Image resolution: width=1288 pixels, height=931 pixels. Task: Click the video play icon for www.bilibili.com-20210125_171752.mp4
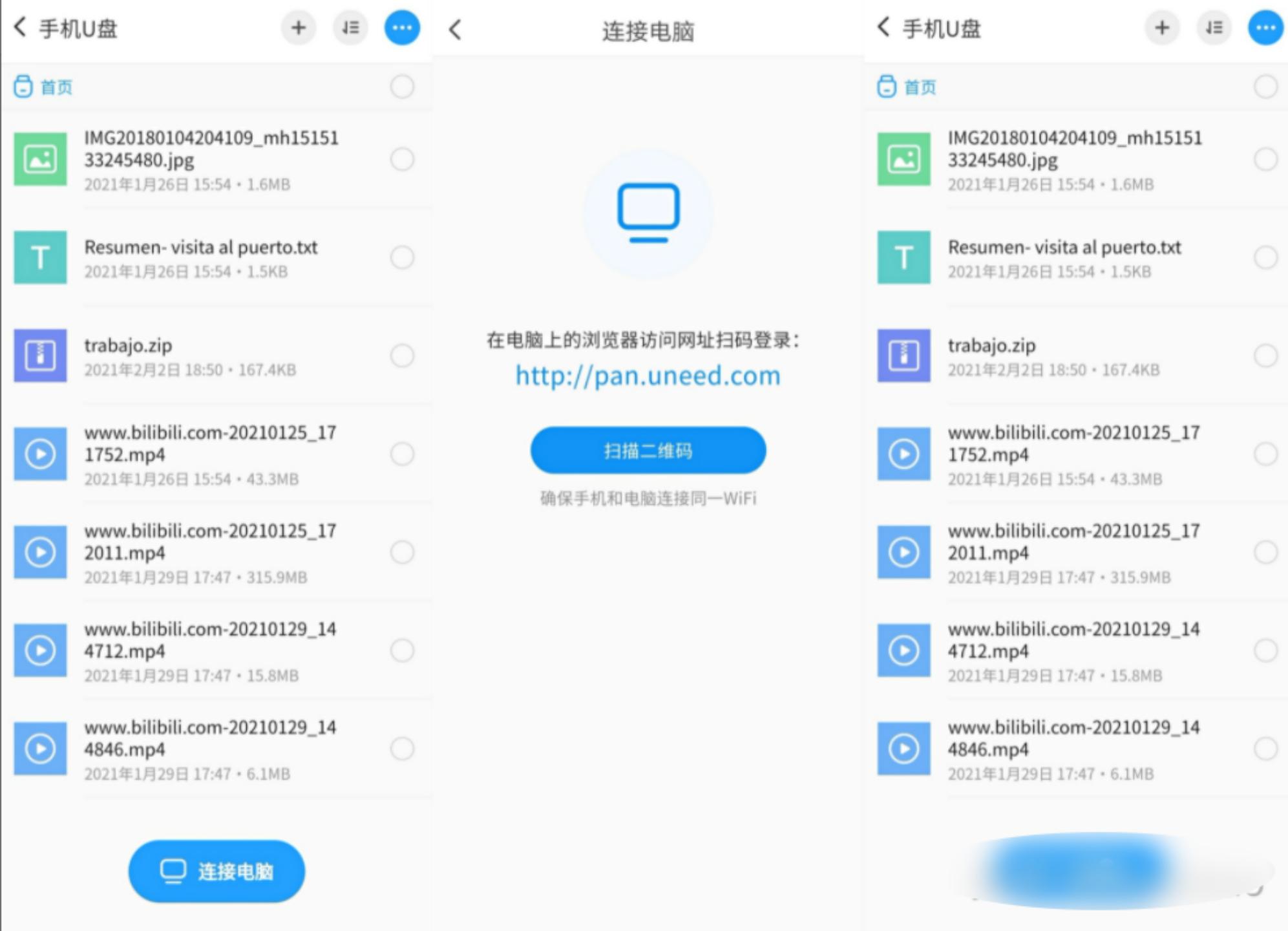(x=40, y=455)
